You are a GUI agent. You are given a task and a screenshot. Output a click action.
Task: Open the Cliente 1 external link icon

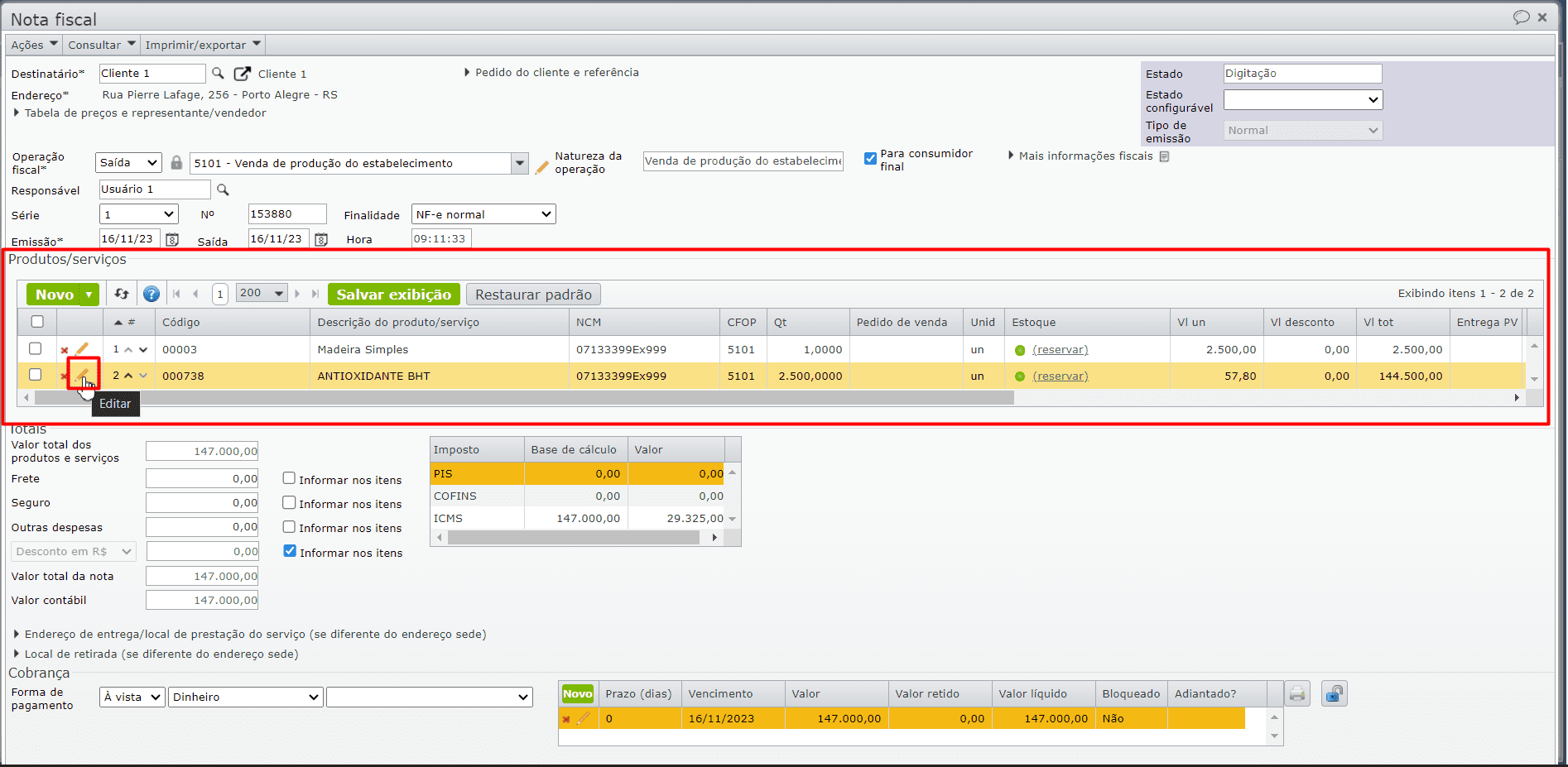242,74
